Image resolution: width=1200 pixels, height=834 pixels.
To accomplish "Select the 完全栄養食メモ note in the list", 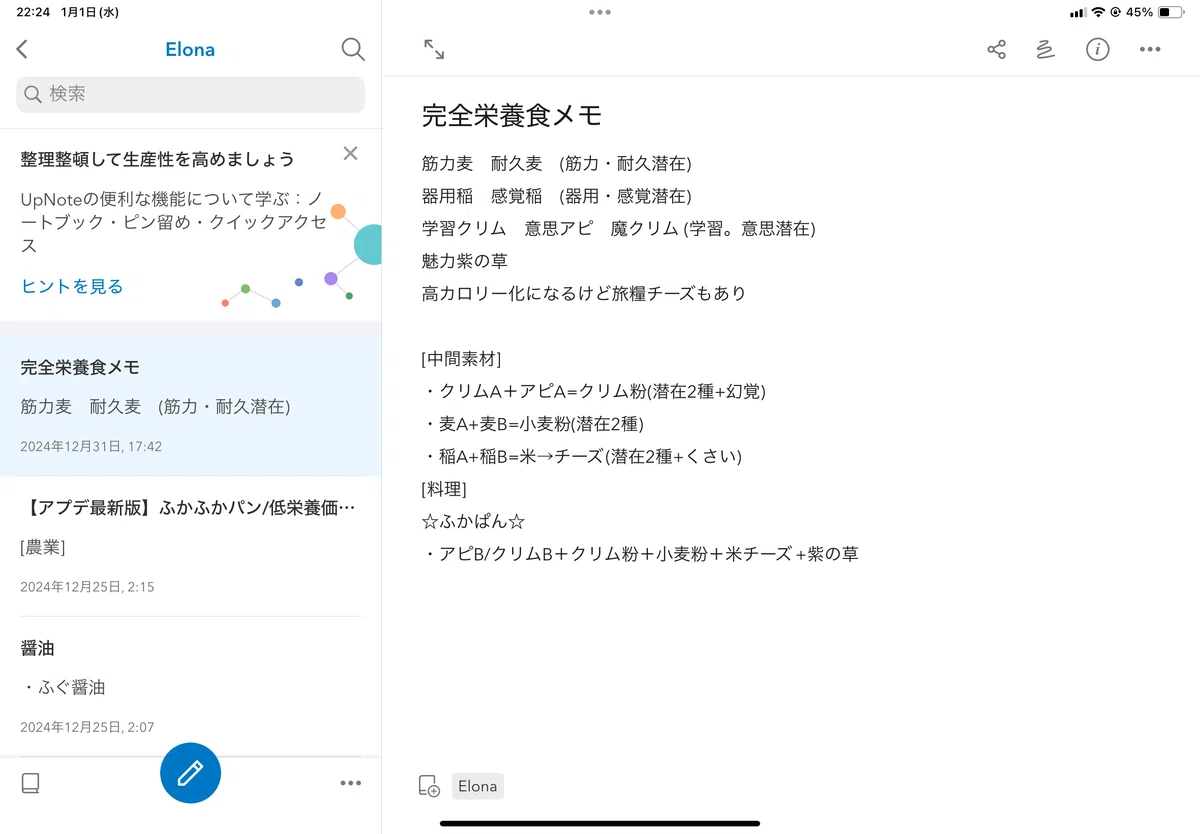I will [x=190, y=406].
